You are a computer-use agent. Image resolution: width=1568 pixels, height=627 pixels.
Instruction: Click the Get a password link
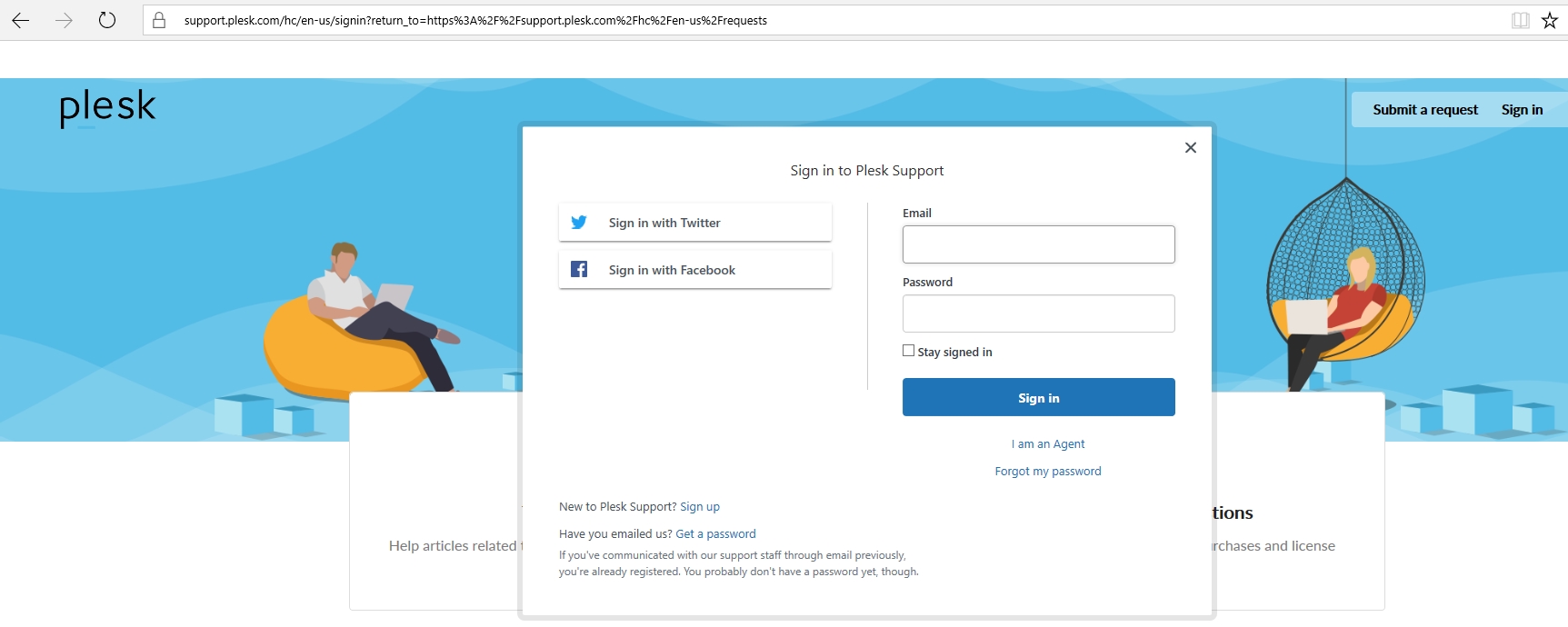coord(715,534)
